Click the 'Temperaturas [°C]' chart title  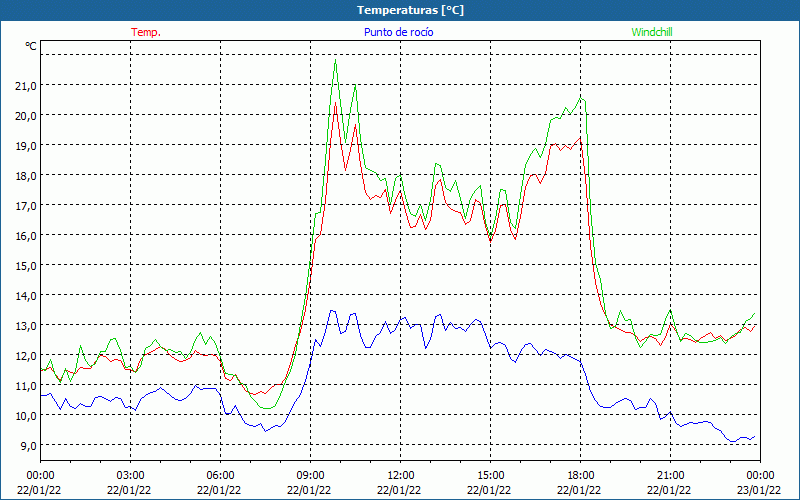(x=410, y=10)
